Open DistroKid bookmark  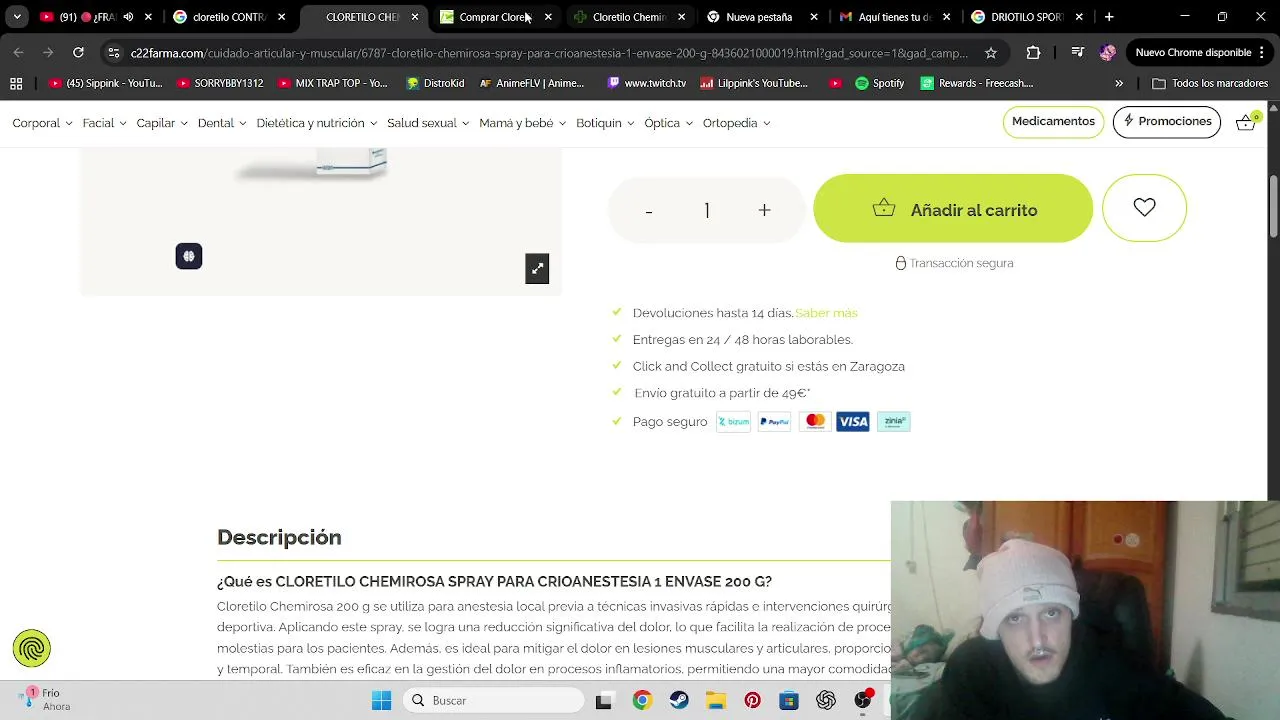[x=435, y=83]
